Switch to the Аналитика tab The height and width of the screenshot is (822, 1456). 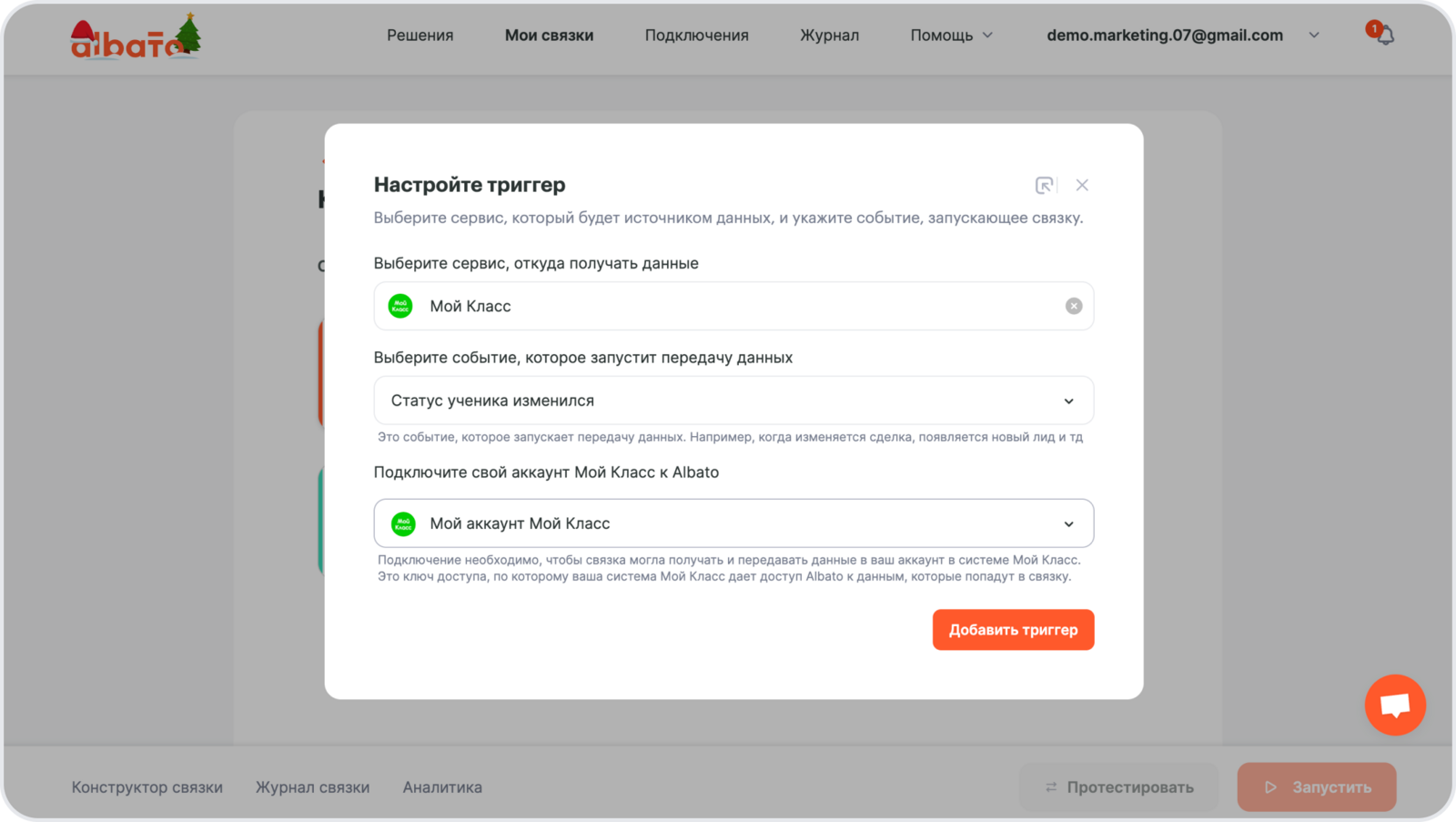(442, 787)
